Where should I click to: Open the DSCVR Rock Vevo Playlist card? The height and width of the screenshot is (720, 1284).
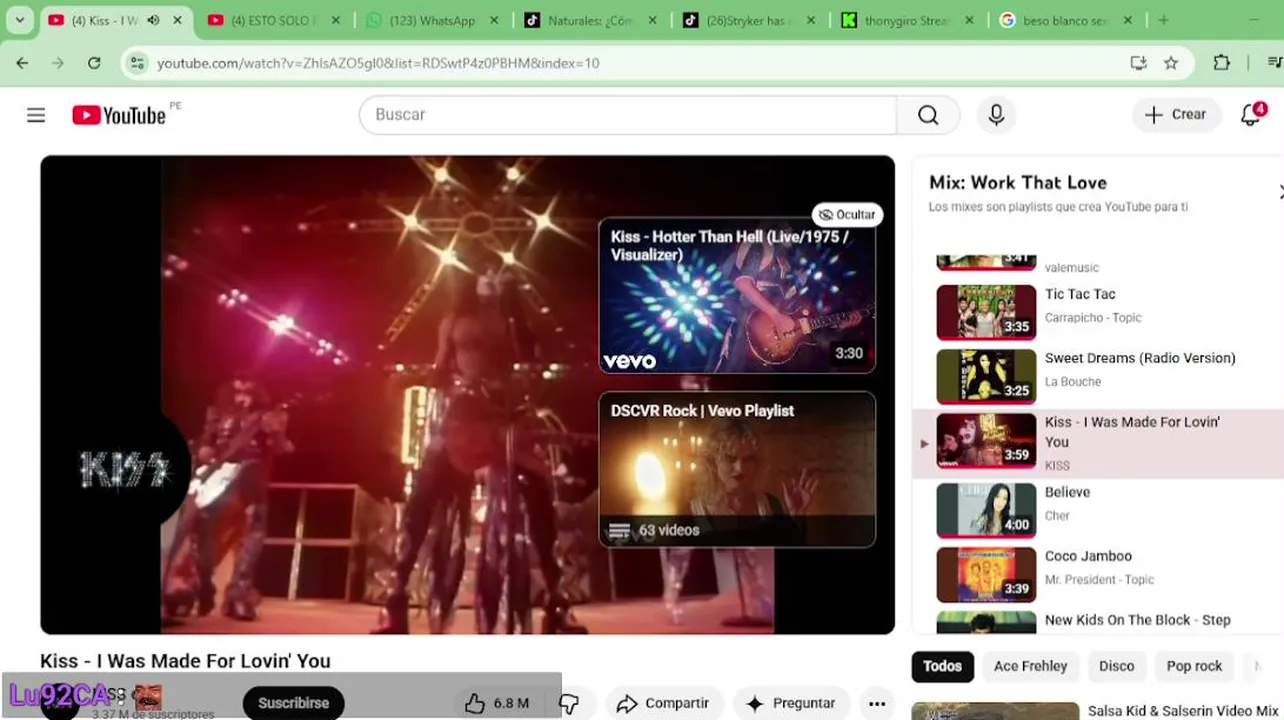pos(737,469)
